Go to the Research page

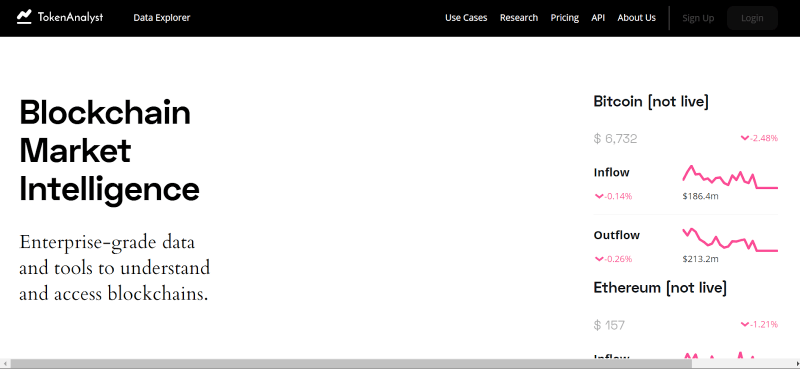click(x=519, y=17)
